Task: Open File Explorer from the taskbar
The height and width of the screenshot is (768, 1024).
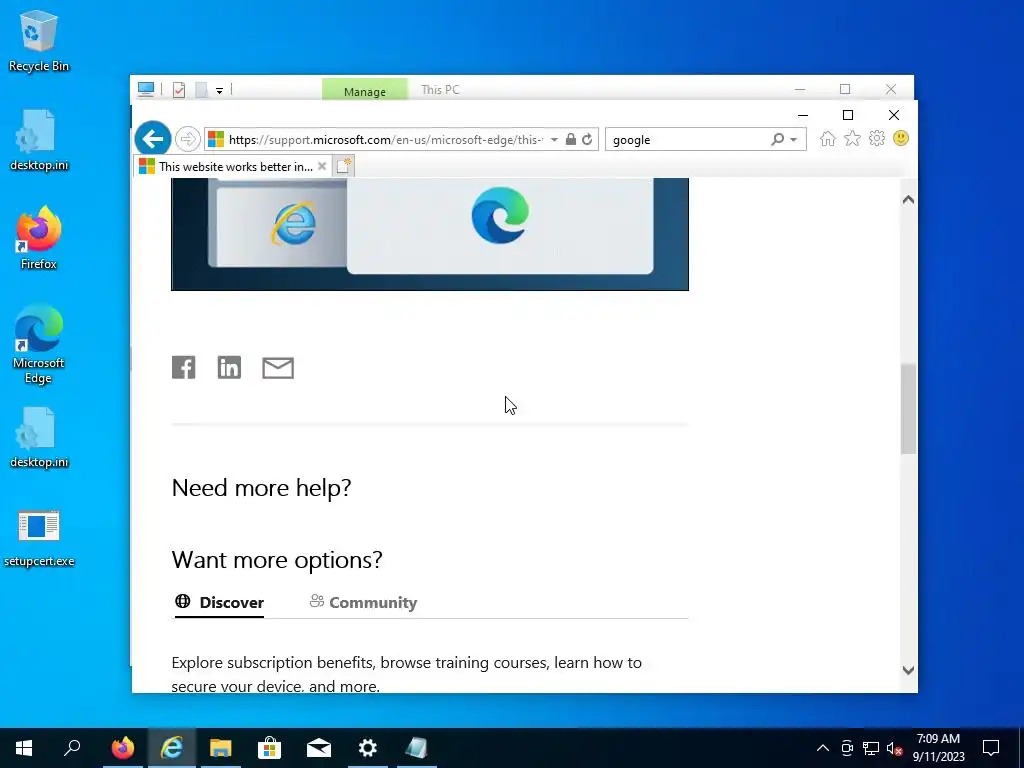Action: [221, 748]
